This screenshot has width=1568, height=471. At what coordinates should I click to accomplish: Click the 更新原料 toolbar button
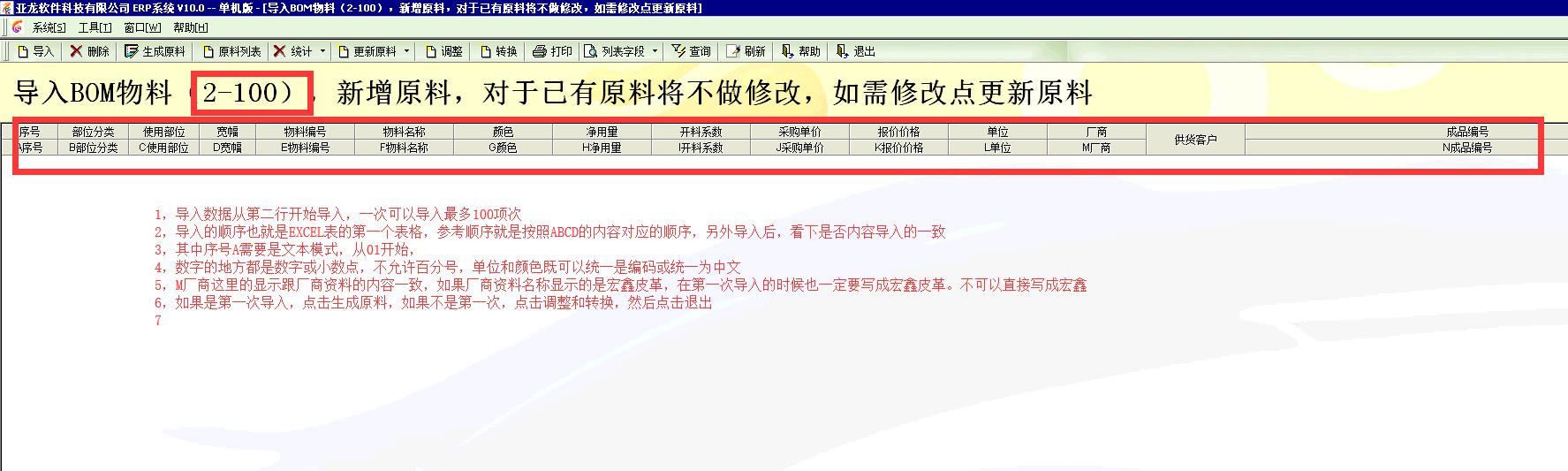point(366,51)
